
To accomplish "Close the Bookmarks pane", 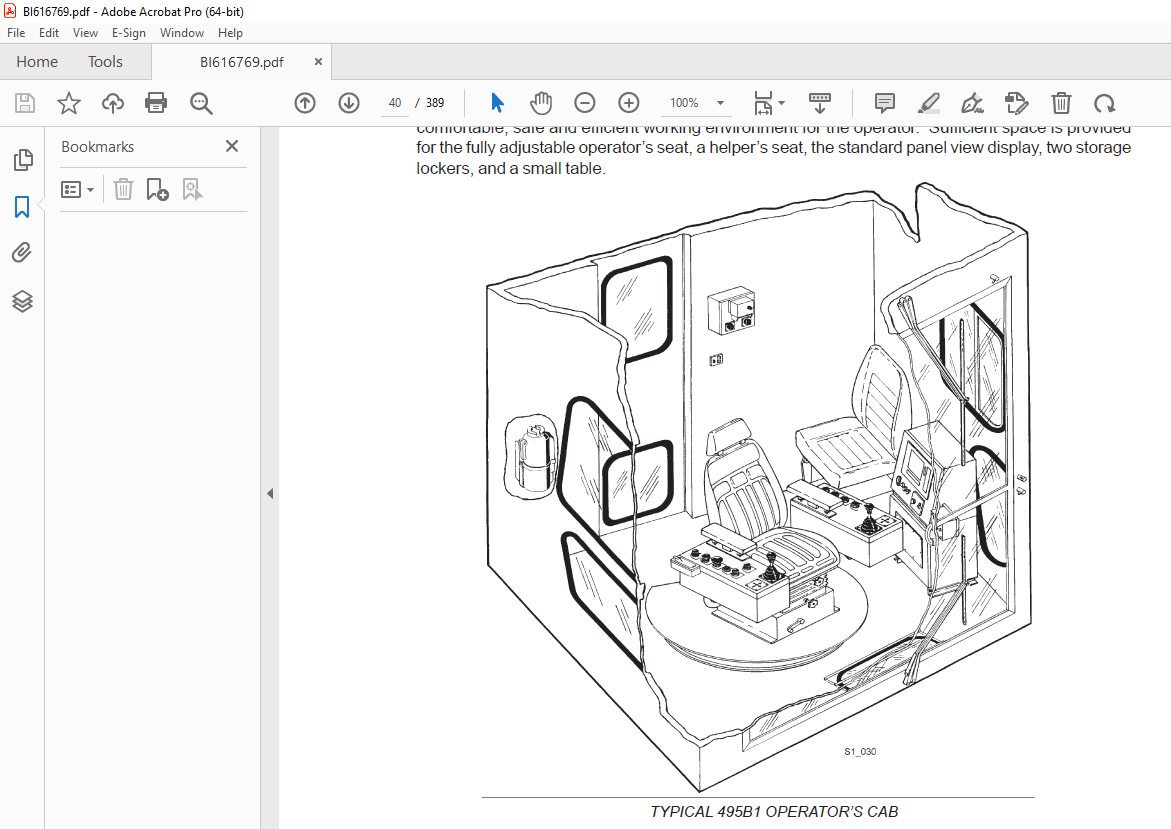I will (232, 146).
